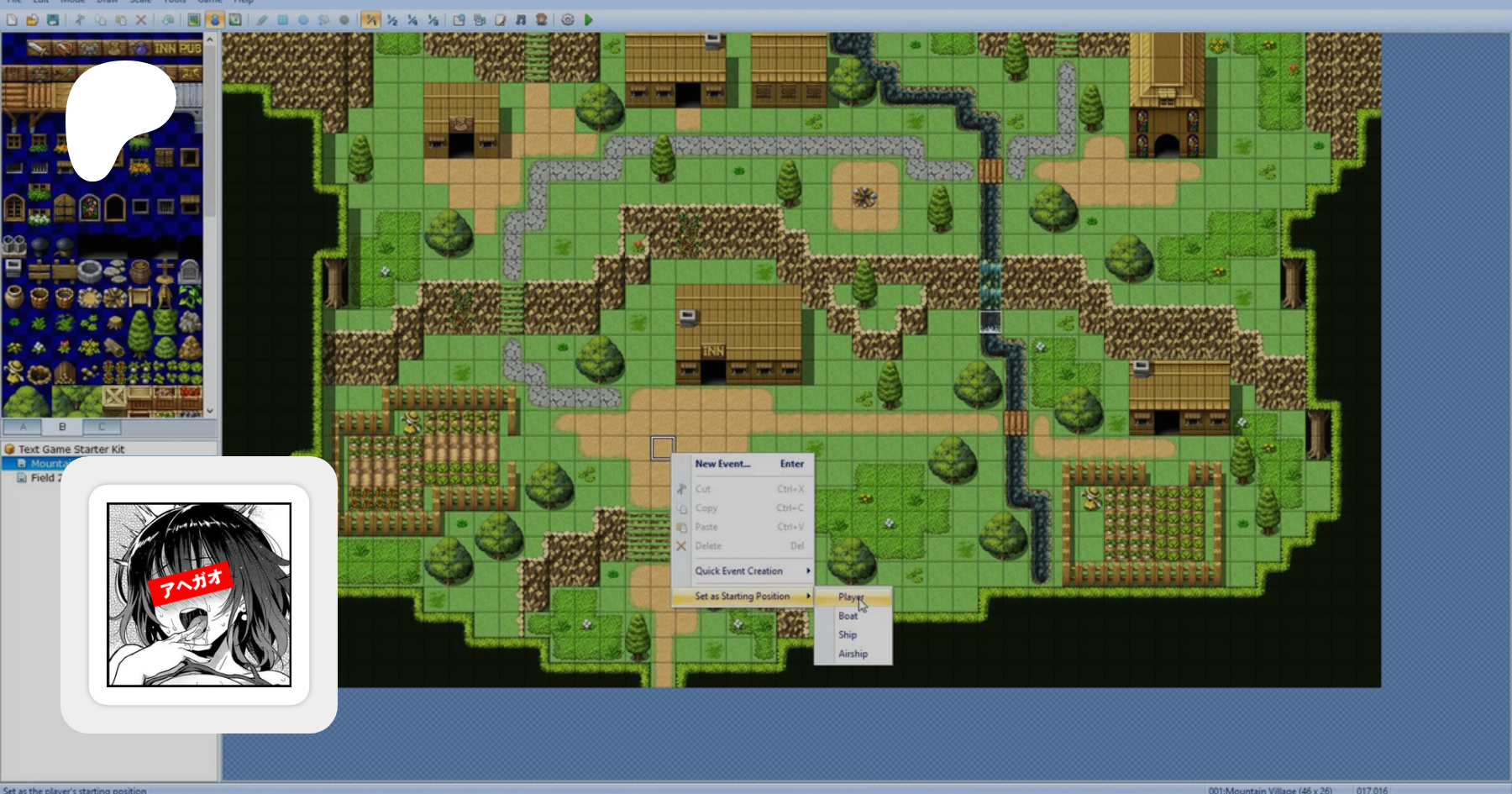Open the Character Generator icon

pos(542,19)
